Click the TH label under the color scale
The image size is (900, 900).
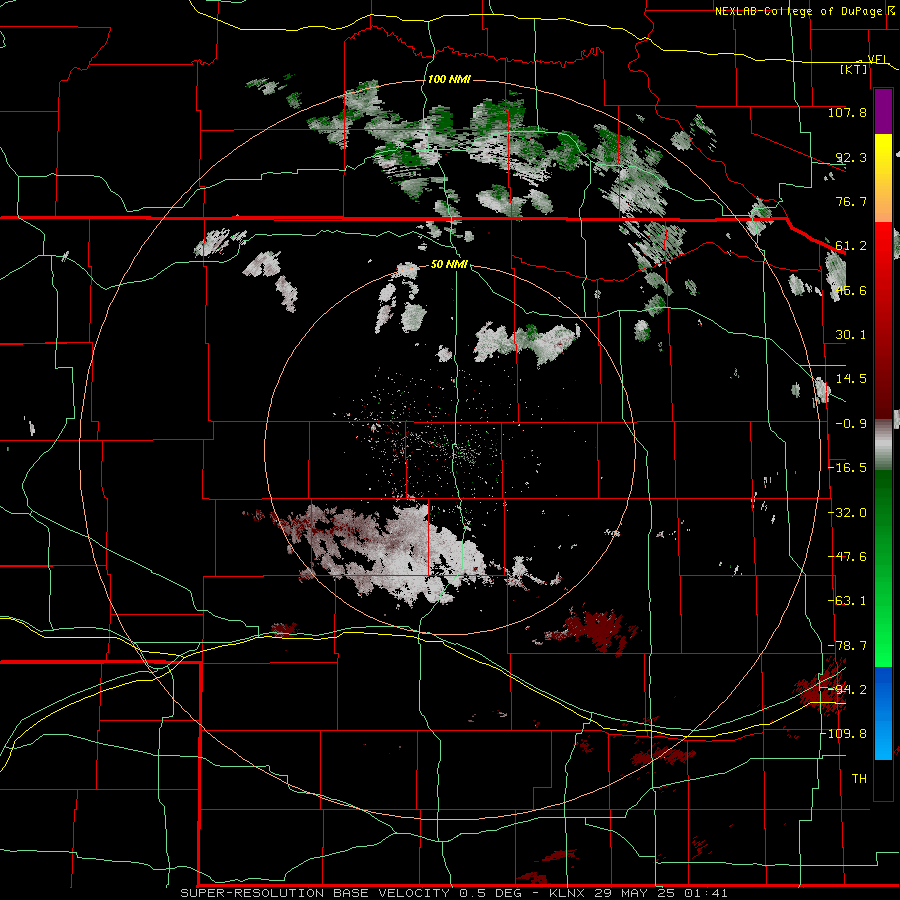(859, 779)
